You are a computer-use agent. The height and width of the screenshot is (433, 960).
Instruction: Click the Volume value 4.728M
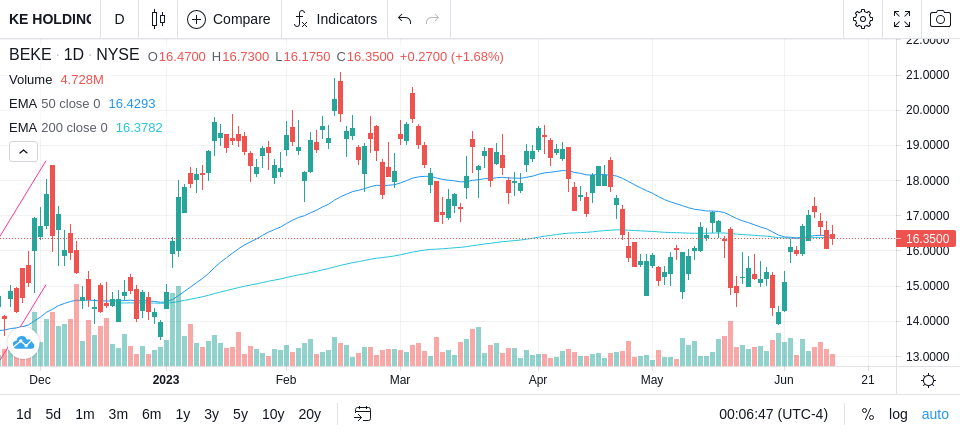[82, 80]
